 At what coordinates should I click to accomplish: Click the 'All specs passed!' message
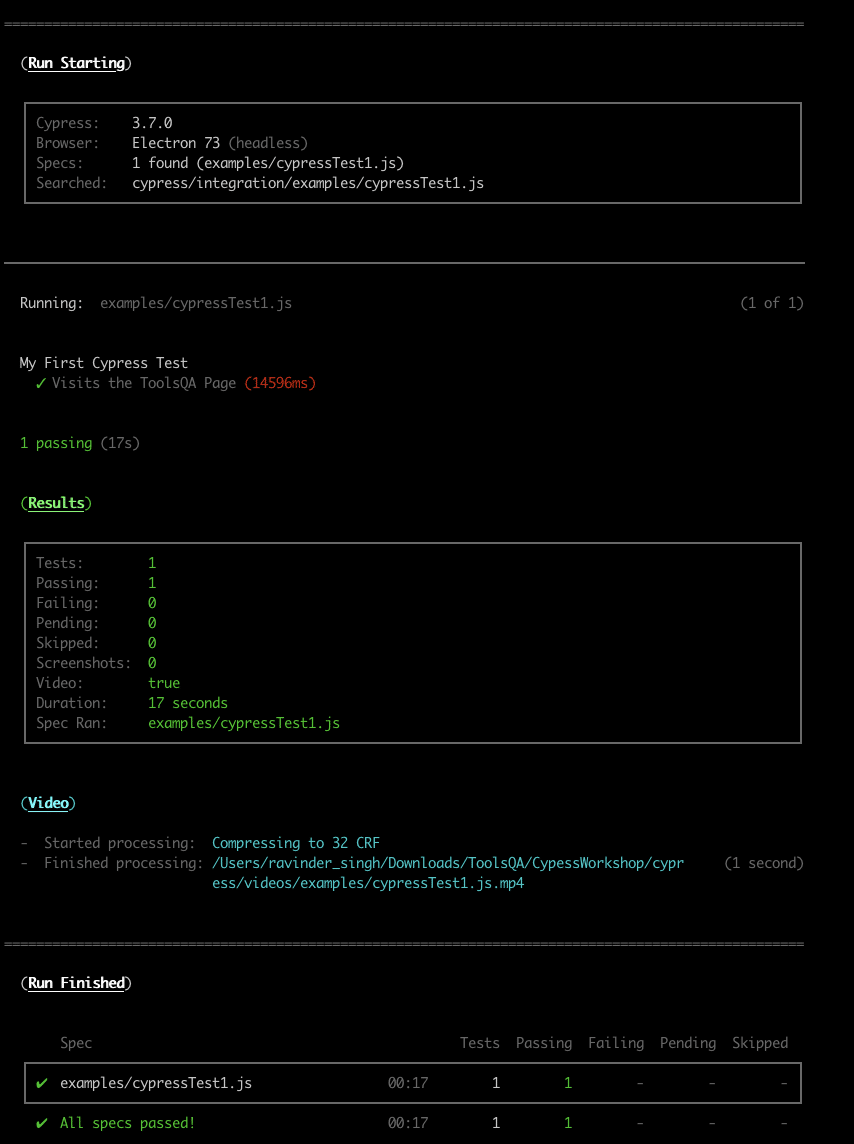coord(128,1124)
